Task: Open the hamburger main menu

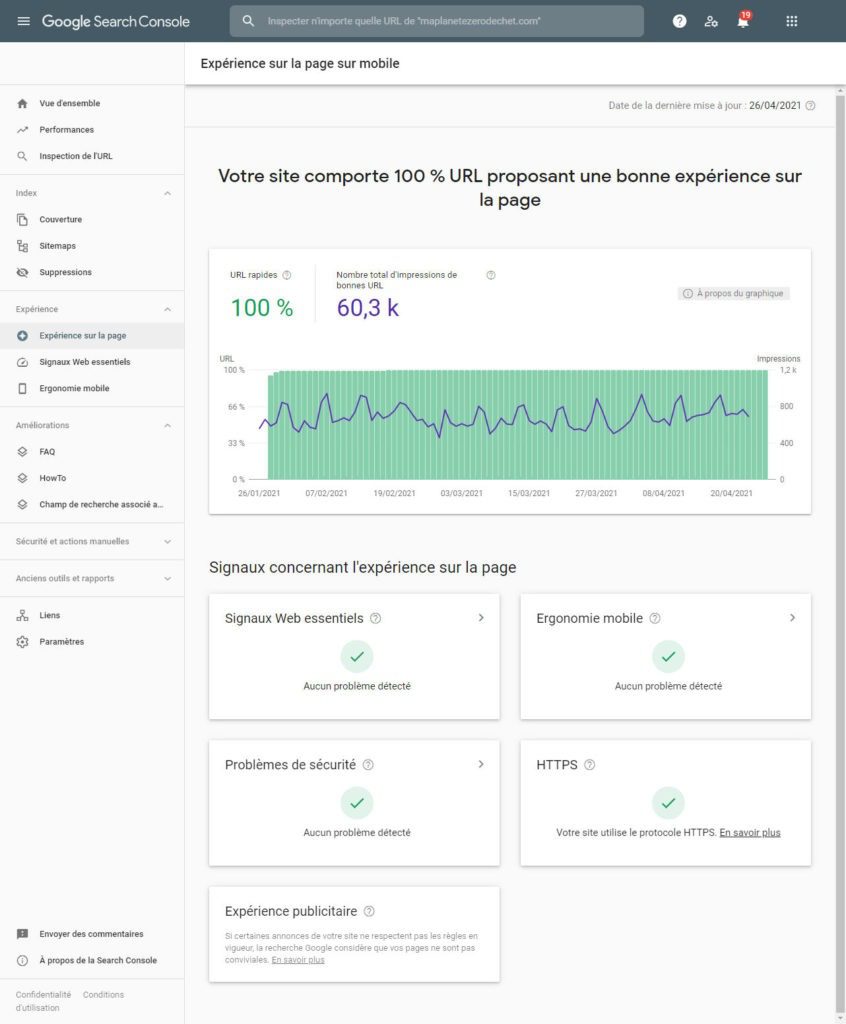Action: [24, 21]
